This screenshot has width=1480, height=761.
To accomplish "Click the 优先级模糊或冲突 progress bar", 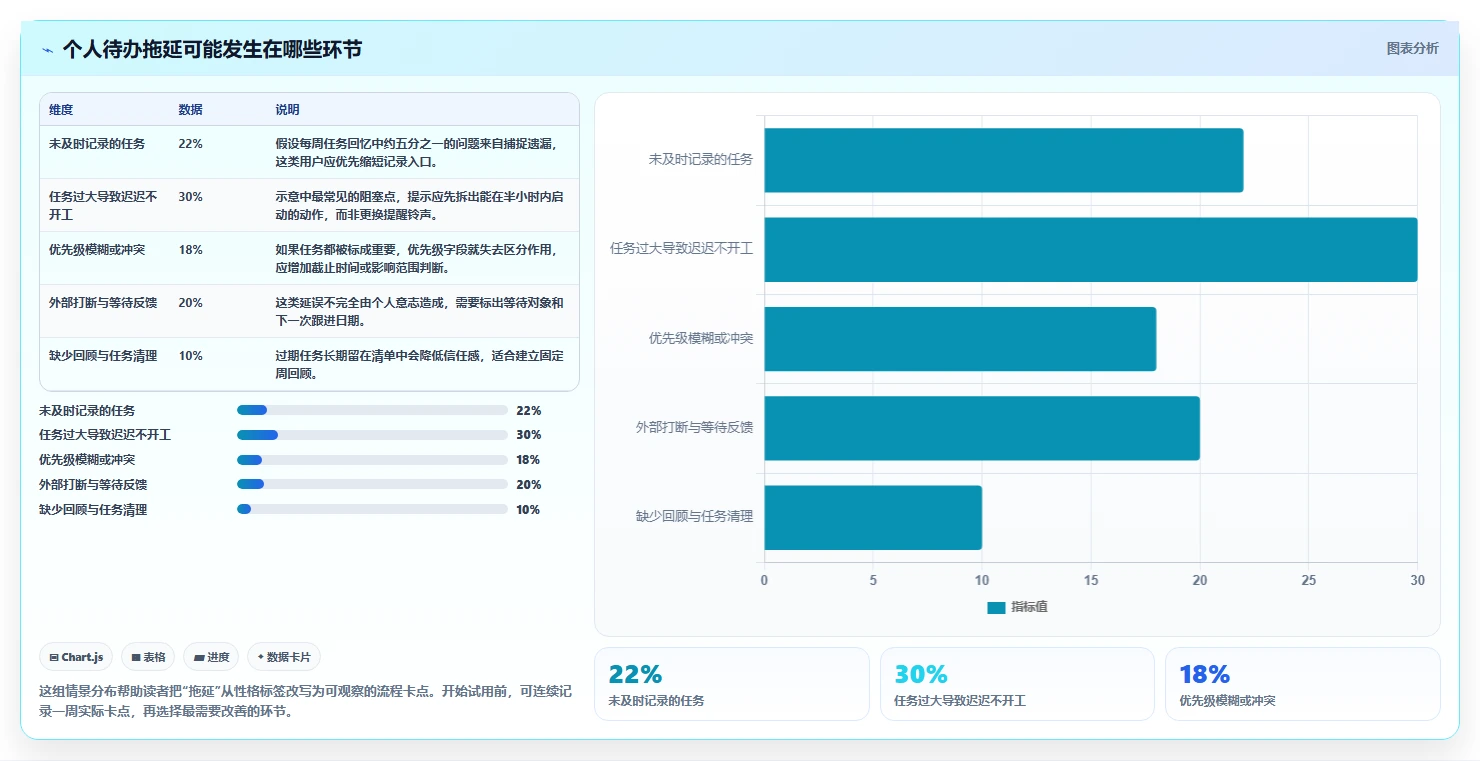I will [372, 460].
